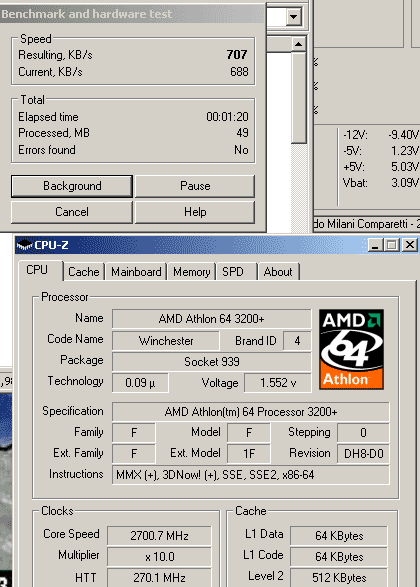Select the Memory tab in CPU-Z
This screenshot has height=587, width=420.
[x=192, y=272]
